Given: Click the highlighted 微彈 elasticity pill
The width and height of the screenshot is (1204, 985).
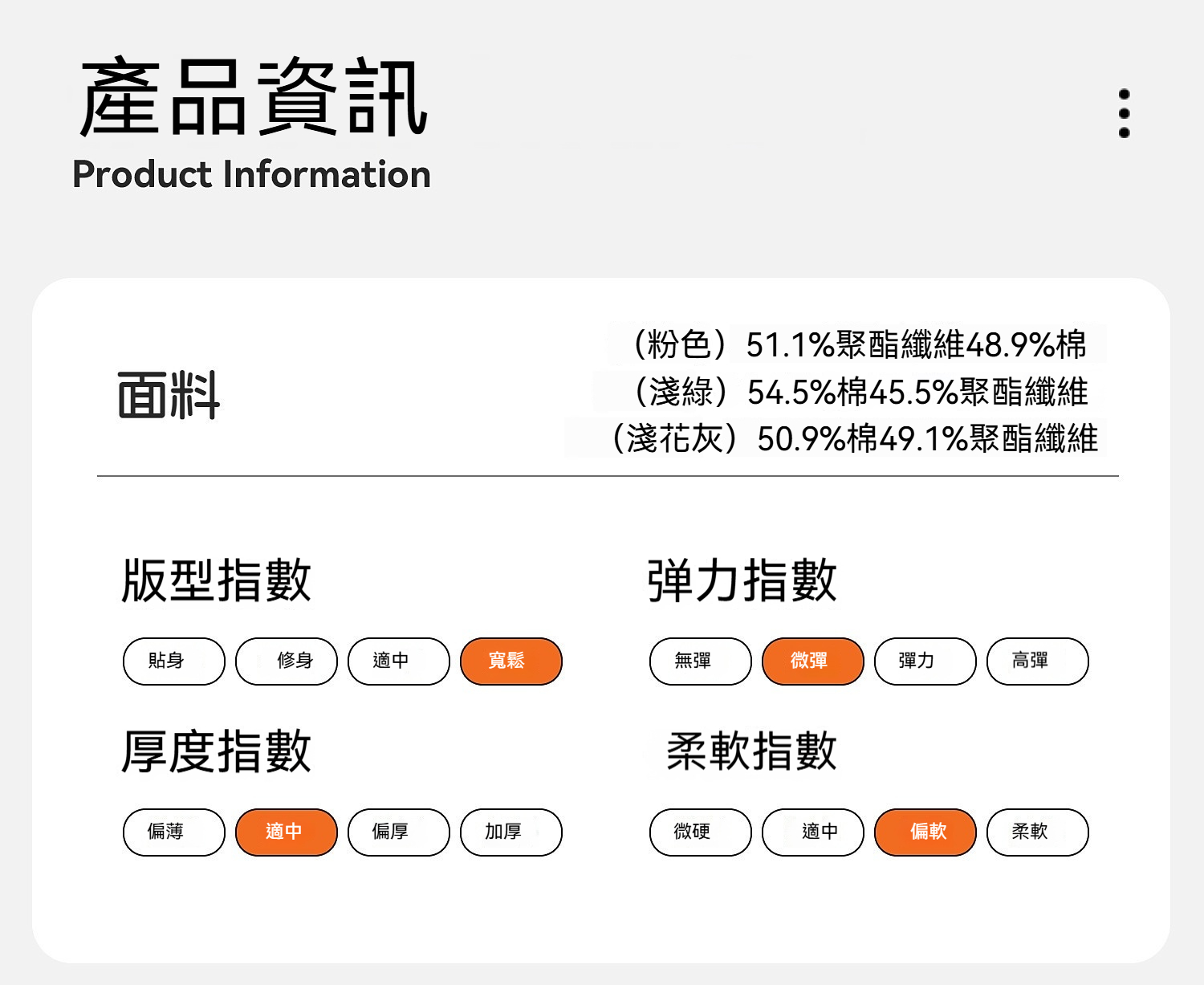Looking at the screenshot, I should (x=813, y=661).
